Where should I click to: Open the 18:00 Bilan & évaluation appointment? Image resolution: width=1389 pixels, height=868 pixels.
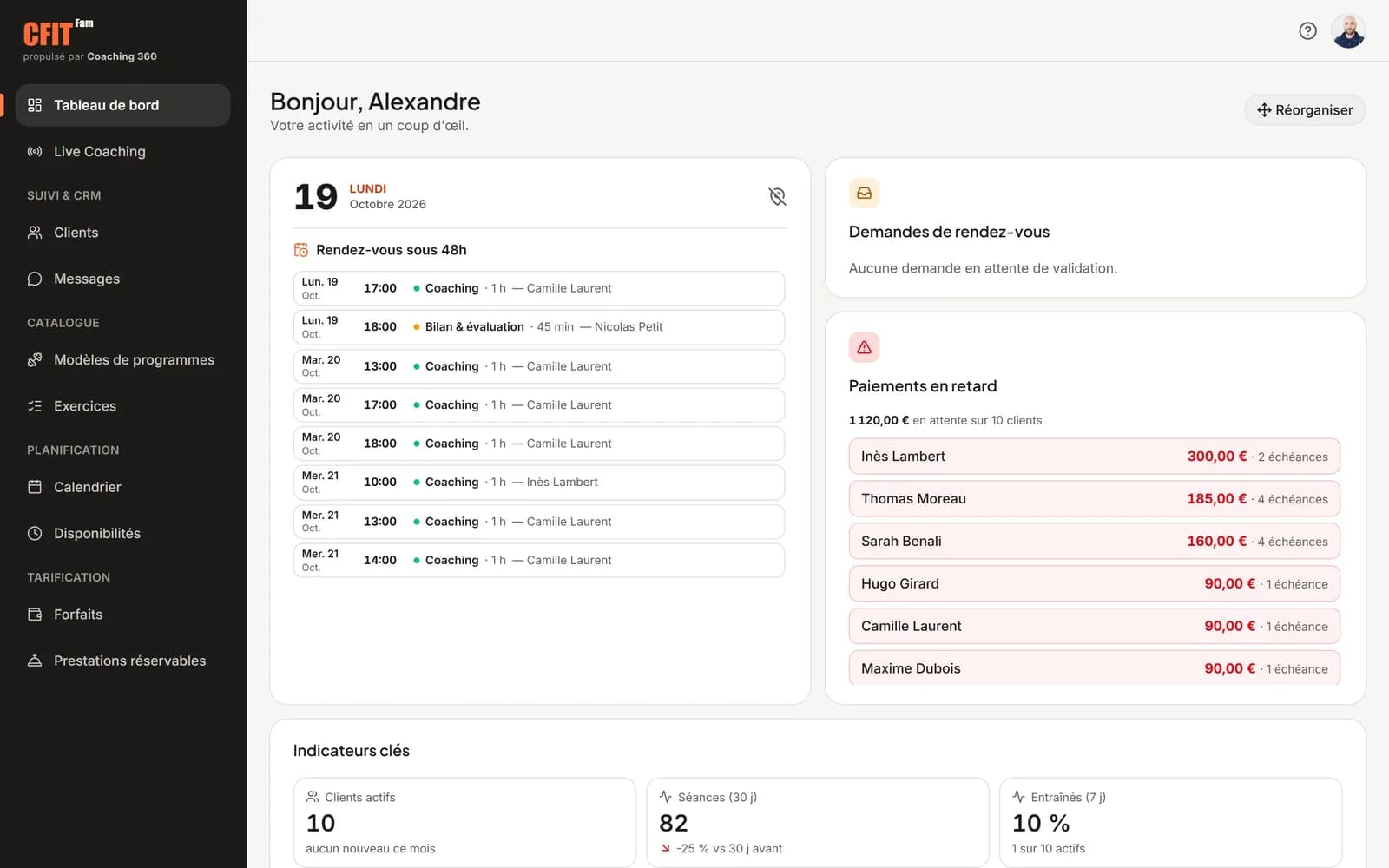539,327
